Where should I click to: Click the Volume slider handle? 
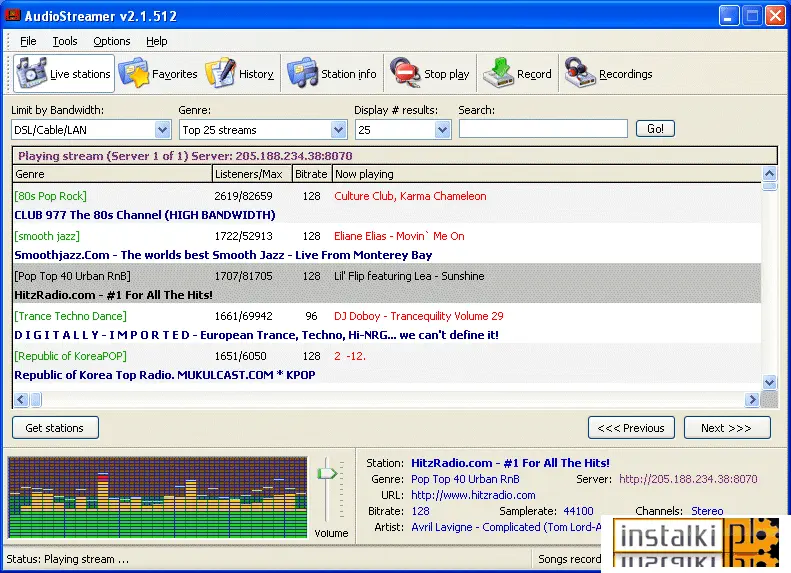click(x=327, y=473)
